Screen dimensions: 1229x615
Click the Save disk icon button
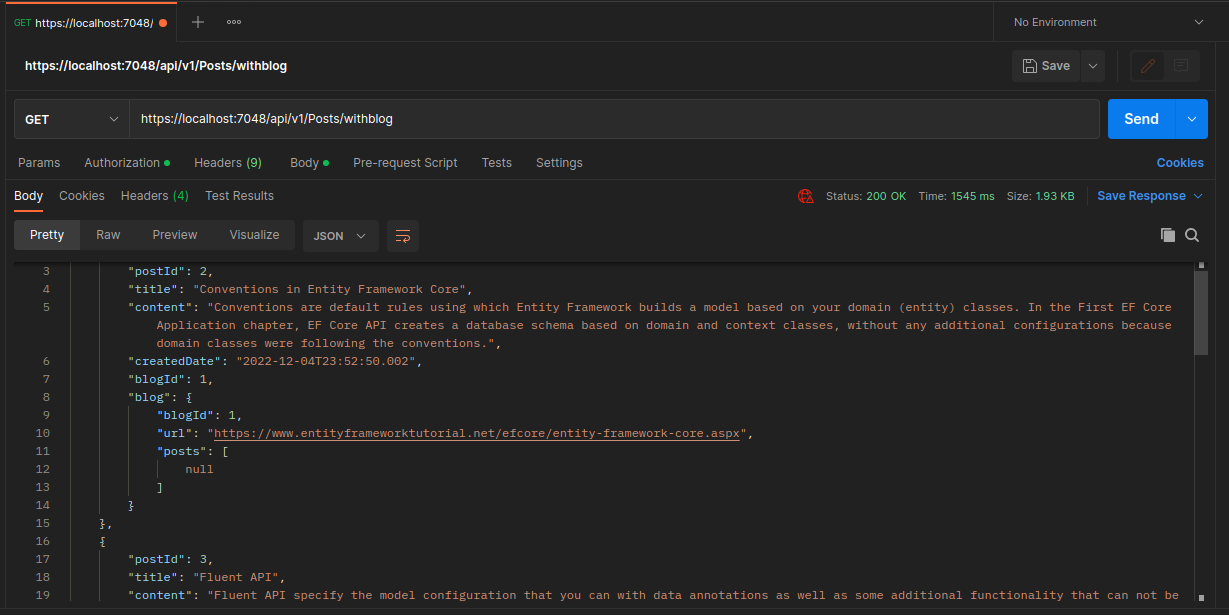[x=1030, y=66]
